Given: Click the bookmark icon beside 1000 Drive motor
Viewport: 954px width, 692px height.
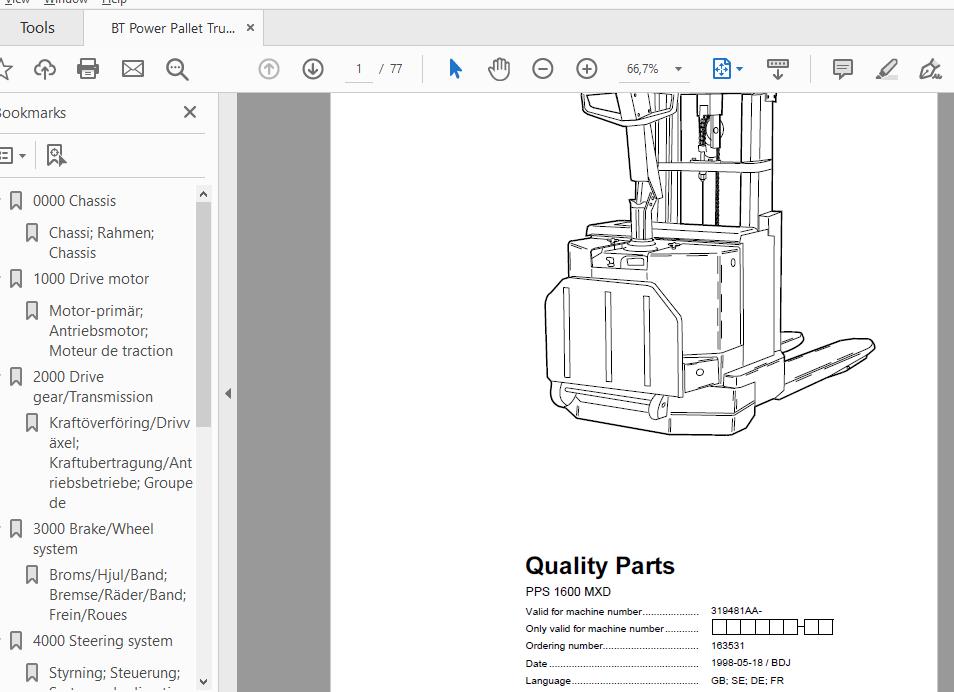Looking at the screenshot, I should [16, 279].
